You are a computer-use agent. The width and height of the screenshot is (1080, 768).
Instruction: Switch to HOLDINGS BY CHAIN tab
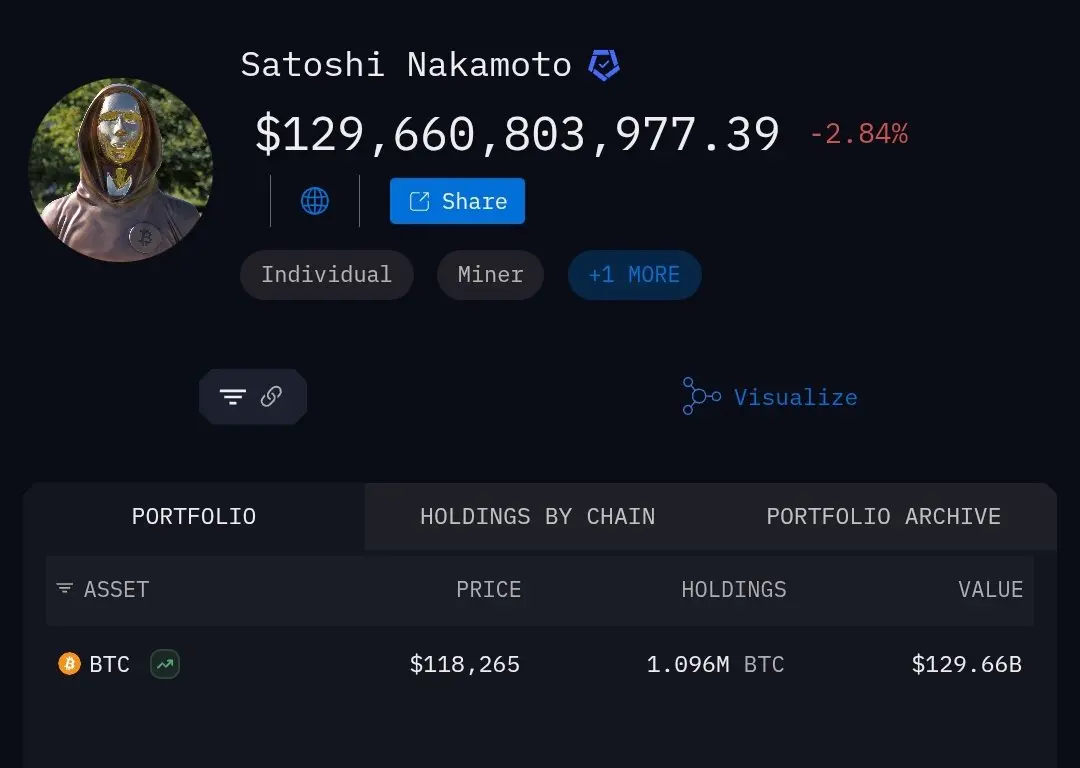click(538, 517)
